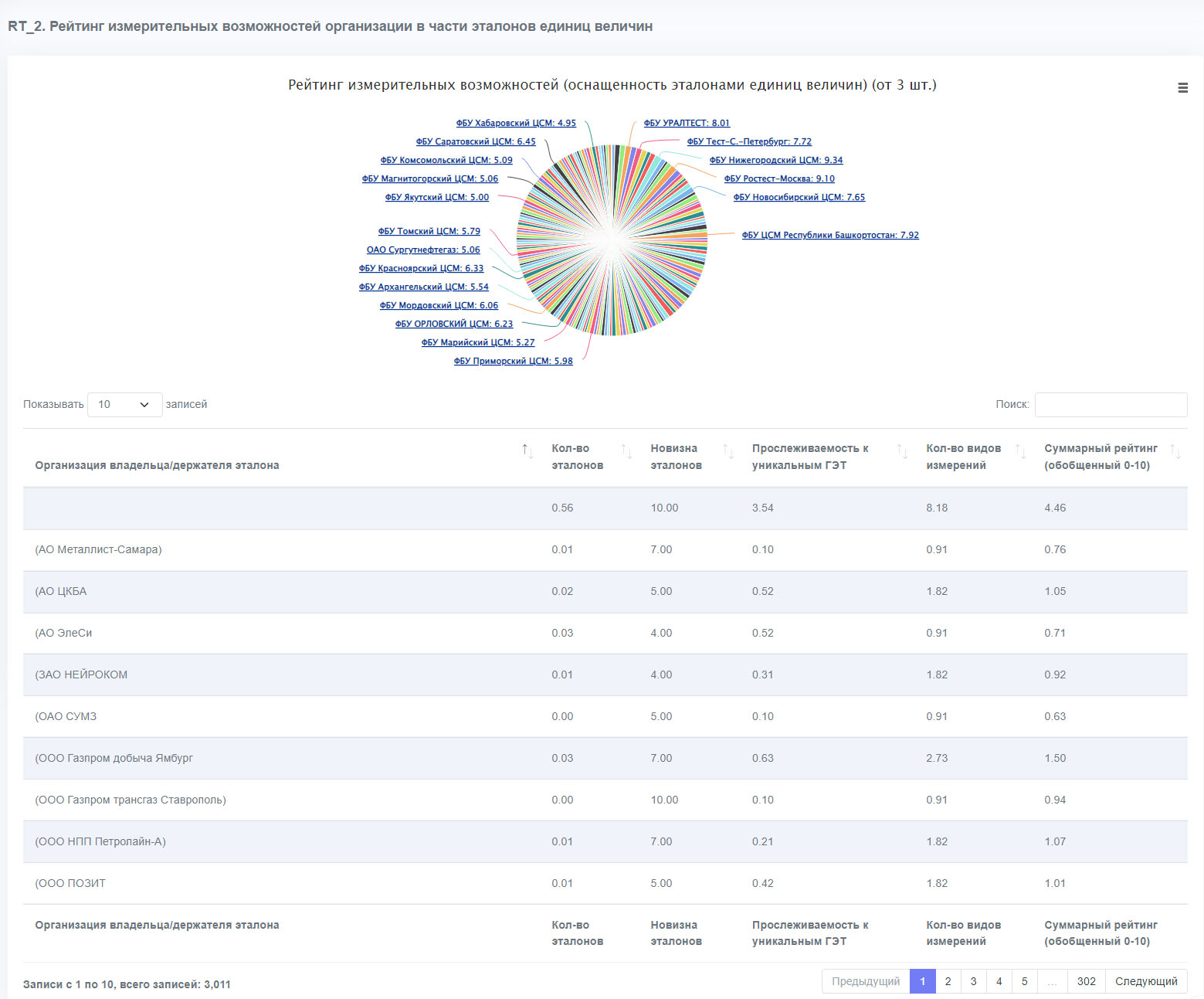Sort by Суммарный рейтинг column arrows
Image resolution: width=1204 pixels, height=999 pixels.
pos(1175,451)
